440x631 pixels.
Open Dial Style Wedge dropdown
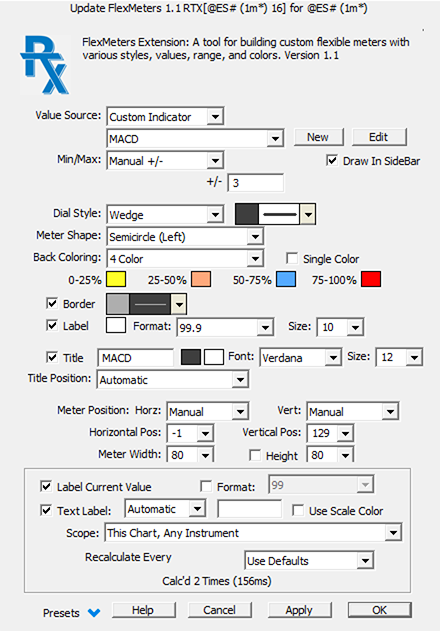(x=165, y=214)
